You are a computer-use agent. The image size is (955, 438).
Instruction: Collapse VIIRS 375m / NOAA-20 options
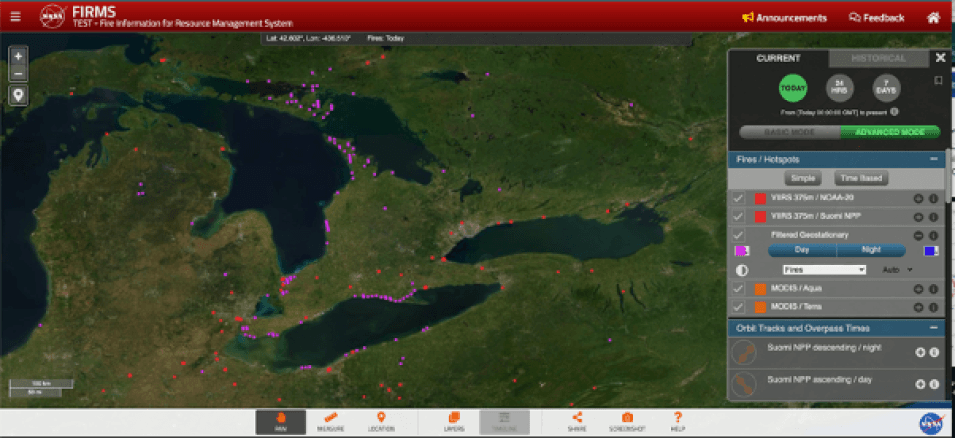pos(918,199)
